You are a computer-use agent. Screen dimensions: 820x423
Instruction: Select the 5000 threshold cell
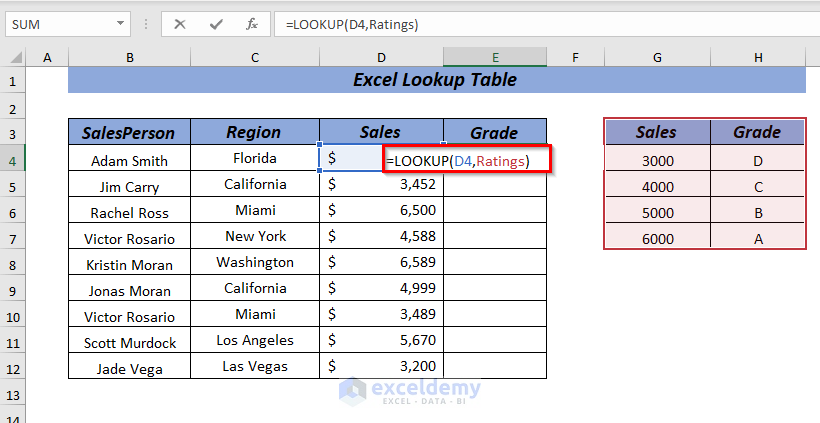657,211
